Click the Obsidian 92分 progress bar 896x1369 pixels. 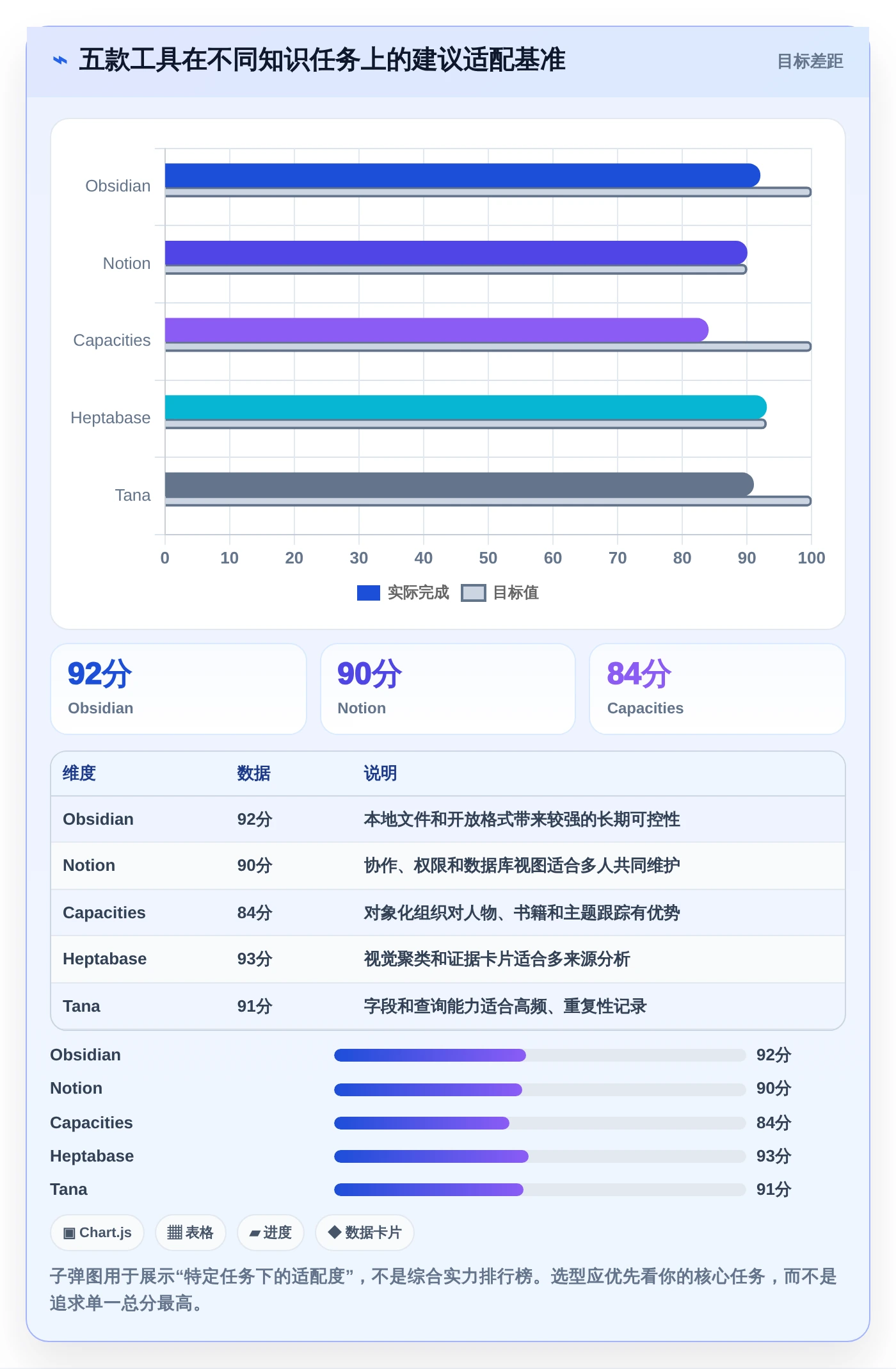(540, 1055)
